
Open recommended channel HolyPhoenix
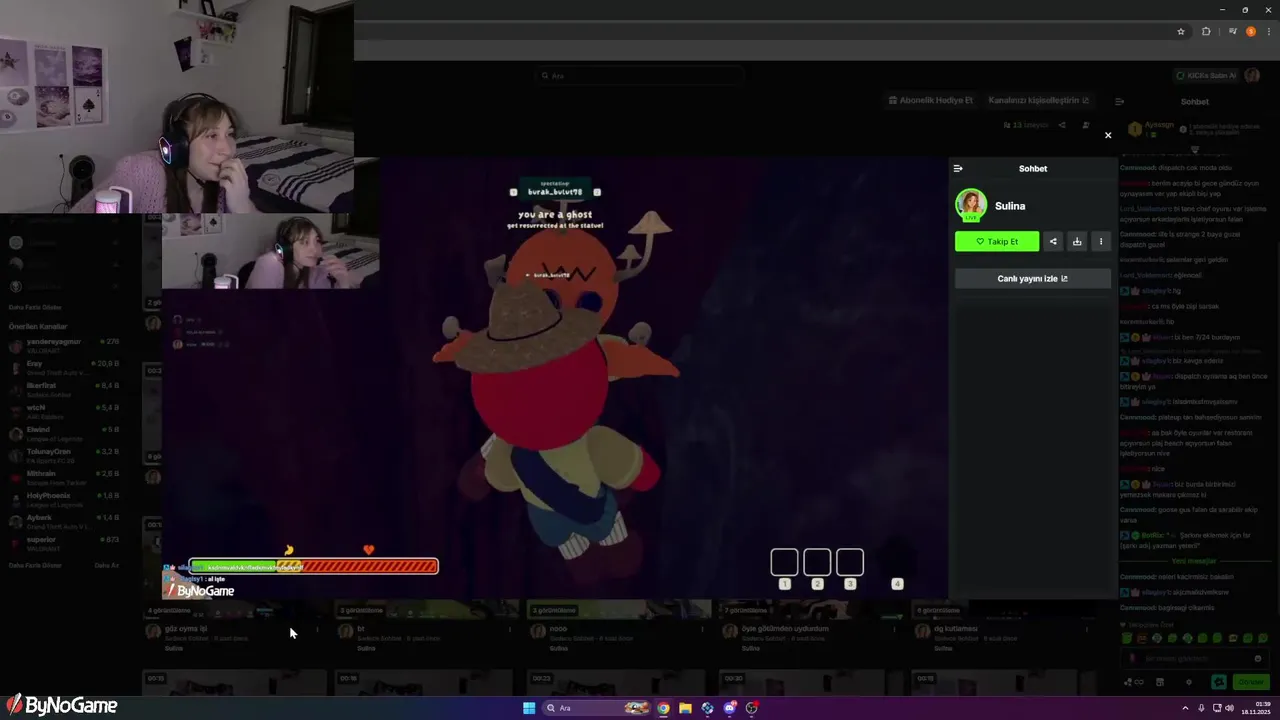[64, 499]
